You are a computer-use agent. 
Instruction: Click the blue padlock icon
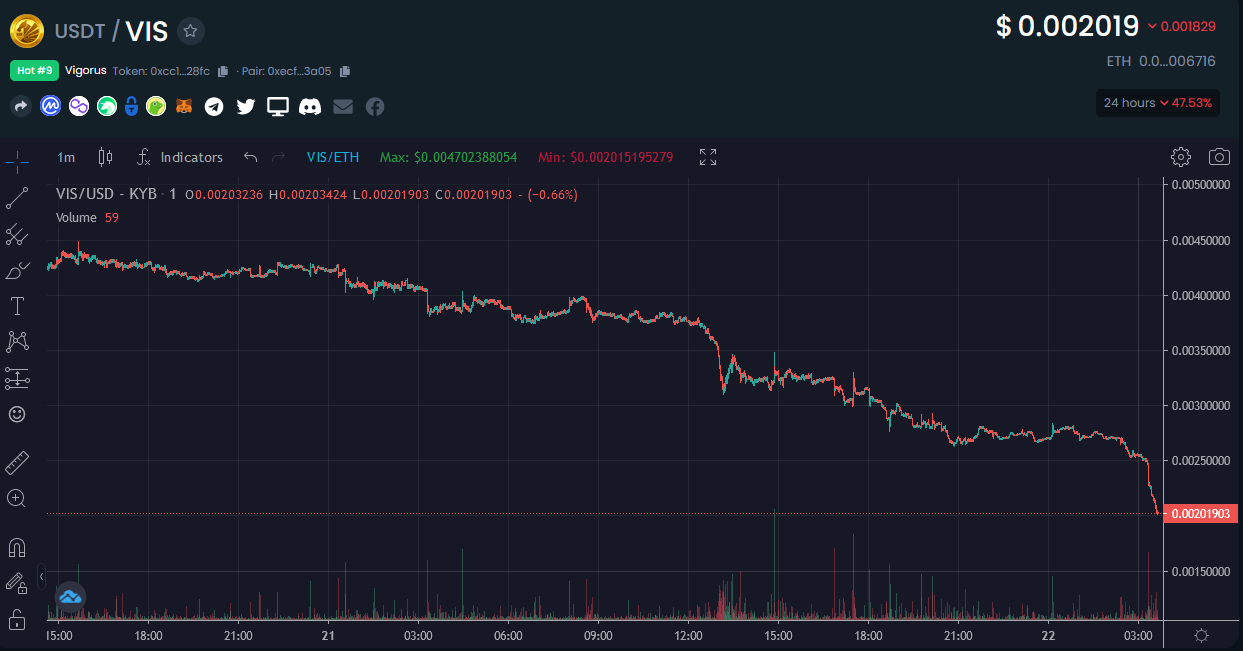(130, 106)
